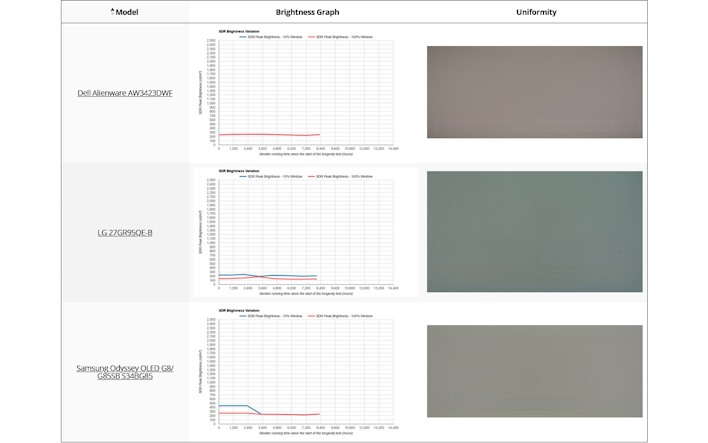Image resolution: width=708 pixels, height=443 pixels.
Task: Open the LG 27GR95QE-B model link
Action: pyautogui.click(x=125, y=233)
